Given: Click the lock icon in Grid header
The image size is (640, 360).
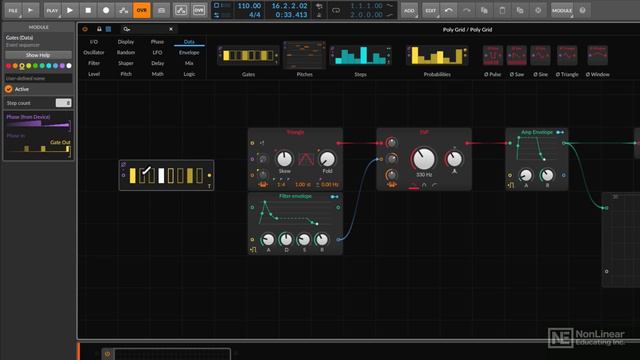Looking at the screenshot, I should click(99, 29).
